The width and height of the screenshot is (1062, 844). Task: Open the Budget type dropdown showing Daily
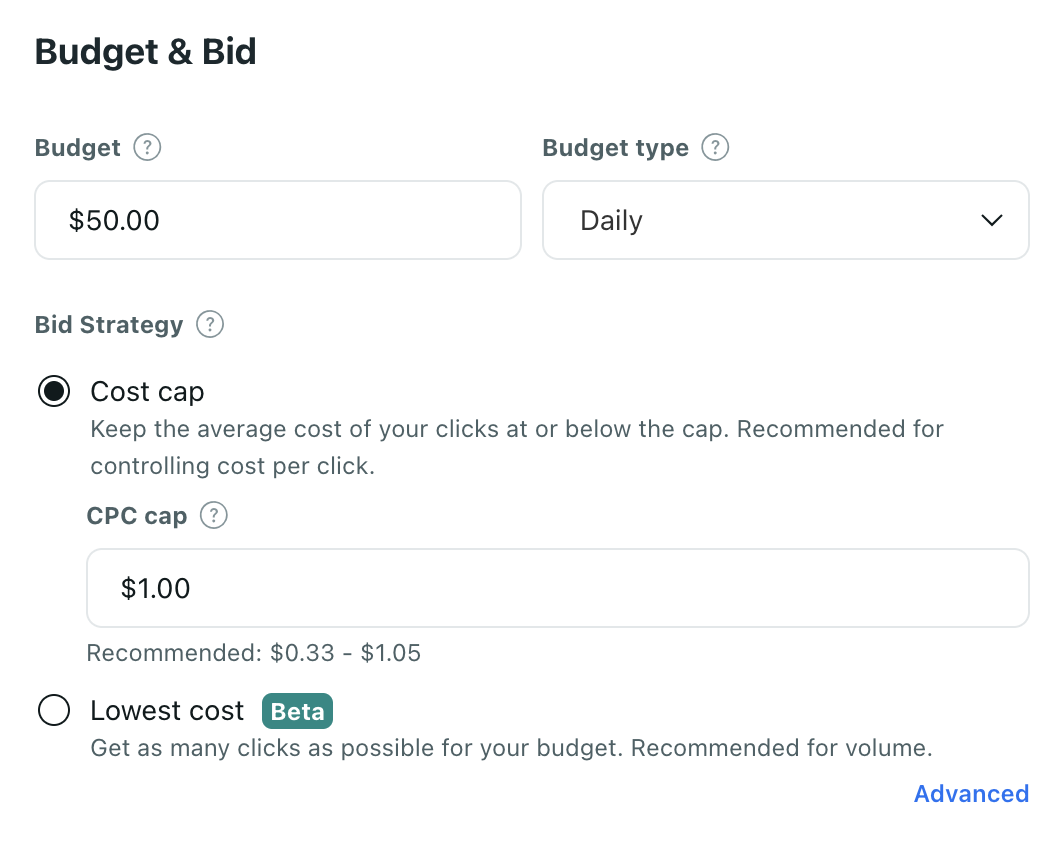click(785, 220)
